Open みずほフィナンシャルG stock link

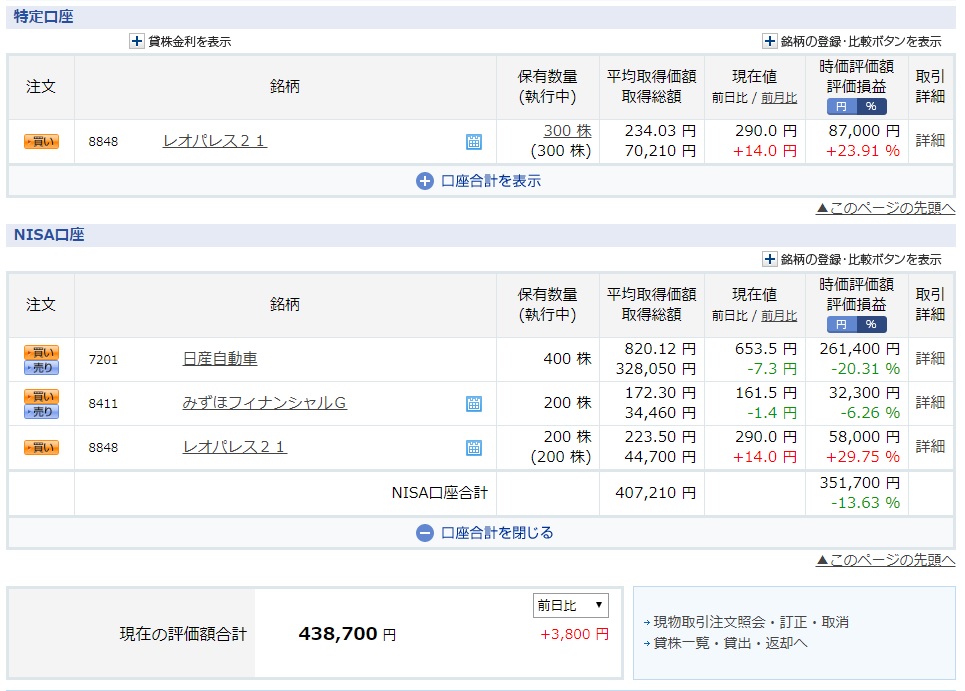pos(265,402)
